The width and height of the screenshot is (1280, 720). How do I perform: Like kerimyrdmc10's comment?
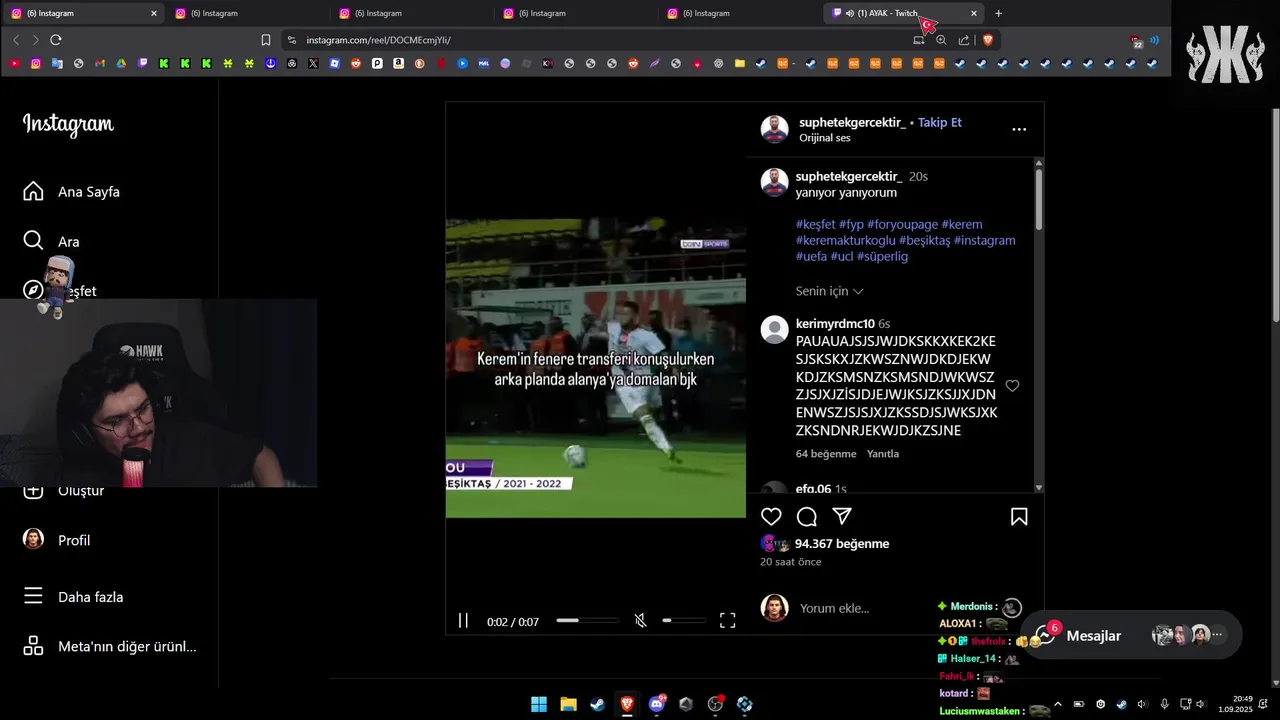pos(1012,386)
